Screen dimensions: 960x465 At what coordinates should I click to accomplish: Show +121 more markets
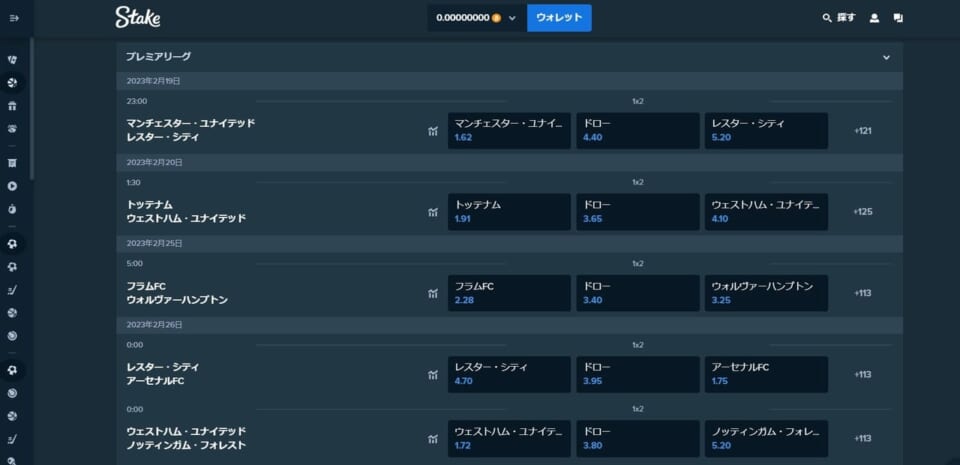[863, 131]
